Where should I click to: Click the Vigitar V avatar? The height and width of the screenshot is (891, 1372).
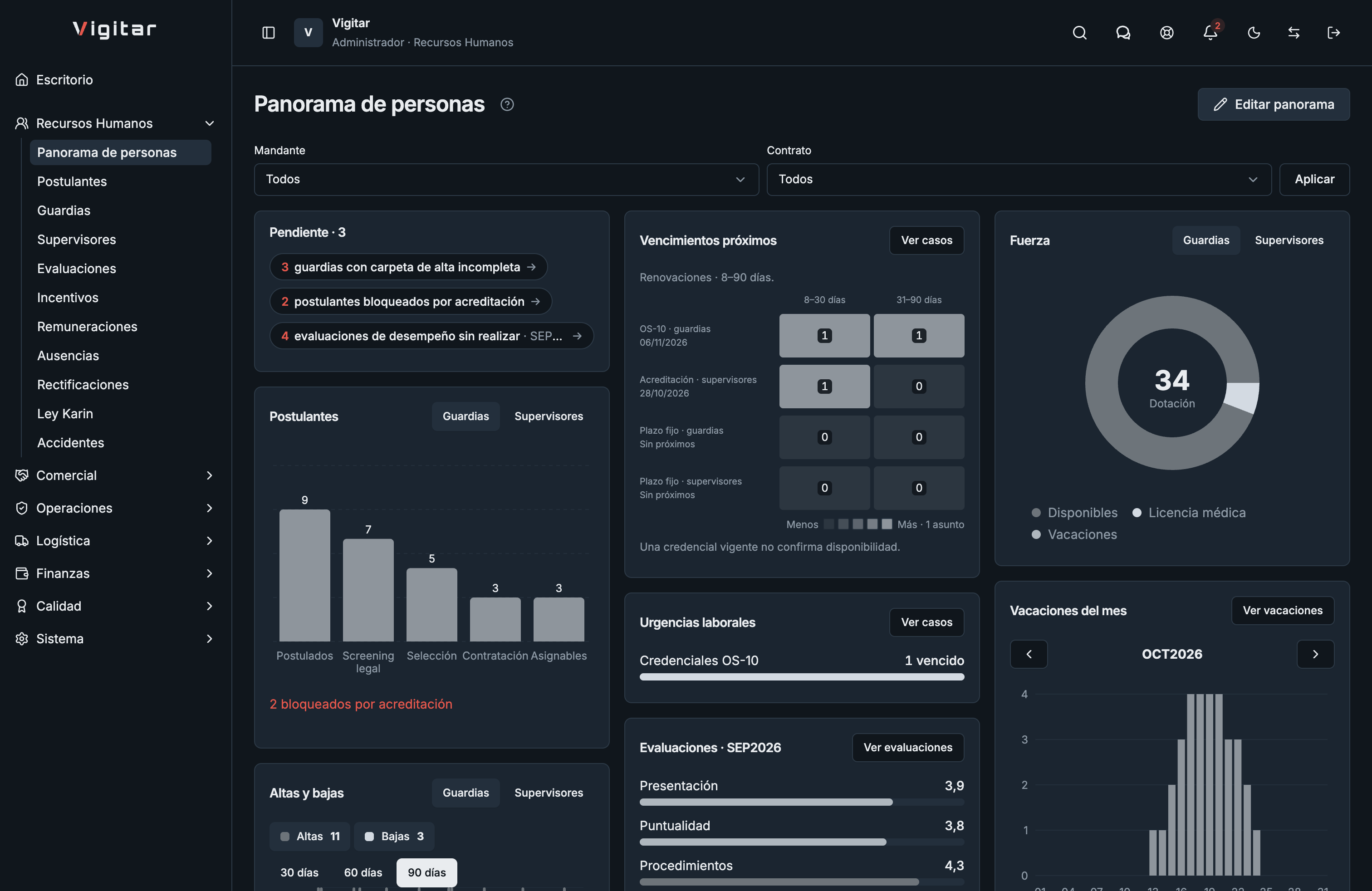pyautogui.click(x=309, y=33)
